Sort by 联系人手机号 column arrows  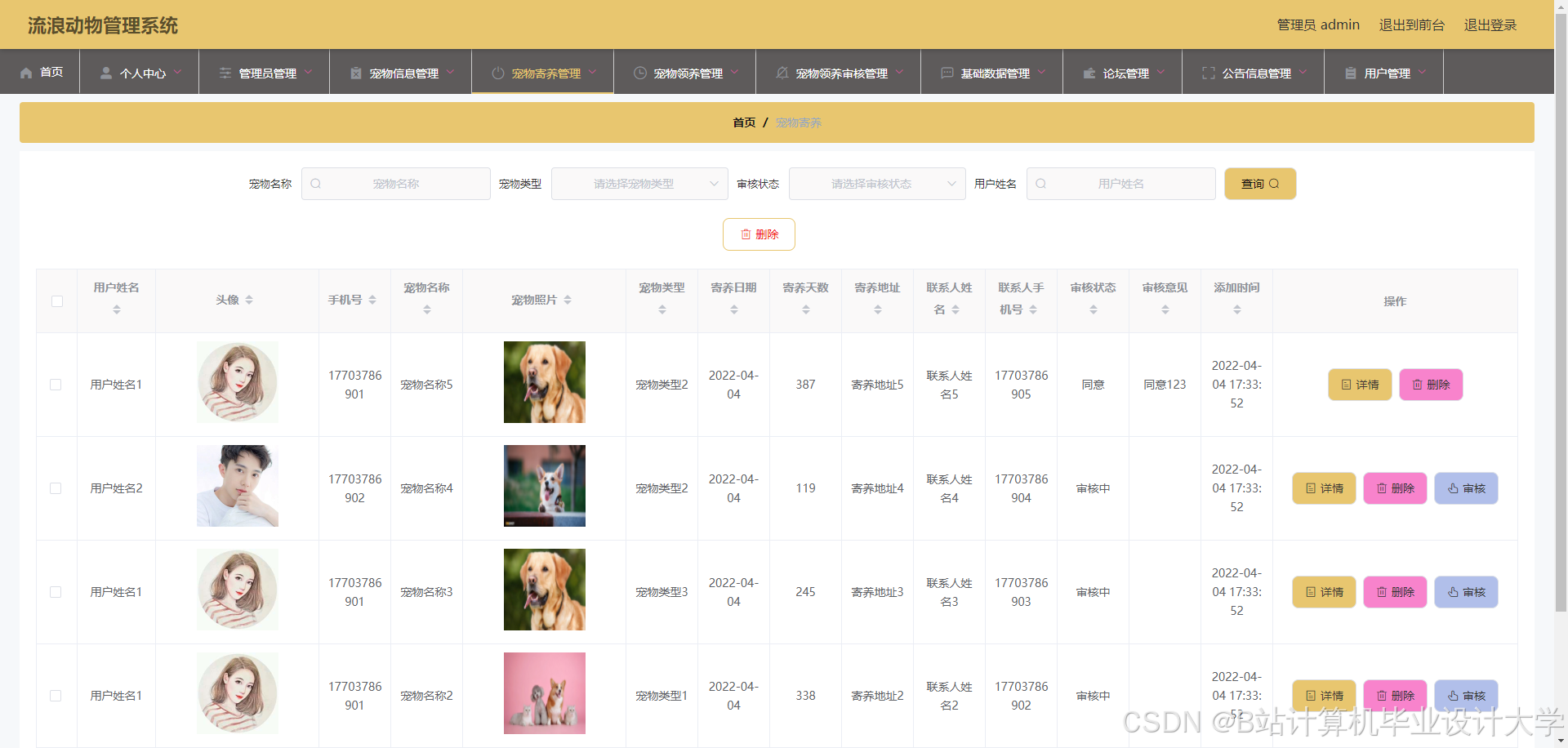pos(1033,309)
